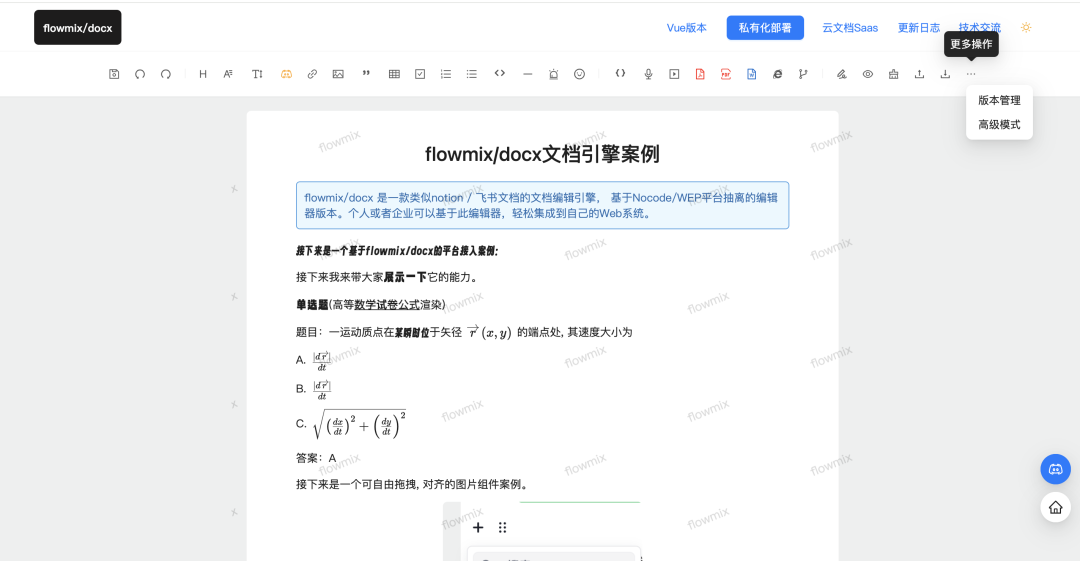This screenshot has width=1080, height=561.
Task: Click the blue highlighted intro paragraph
Action: point(542,205)
